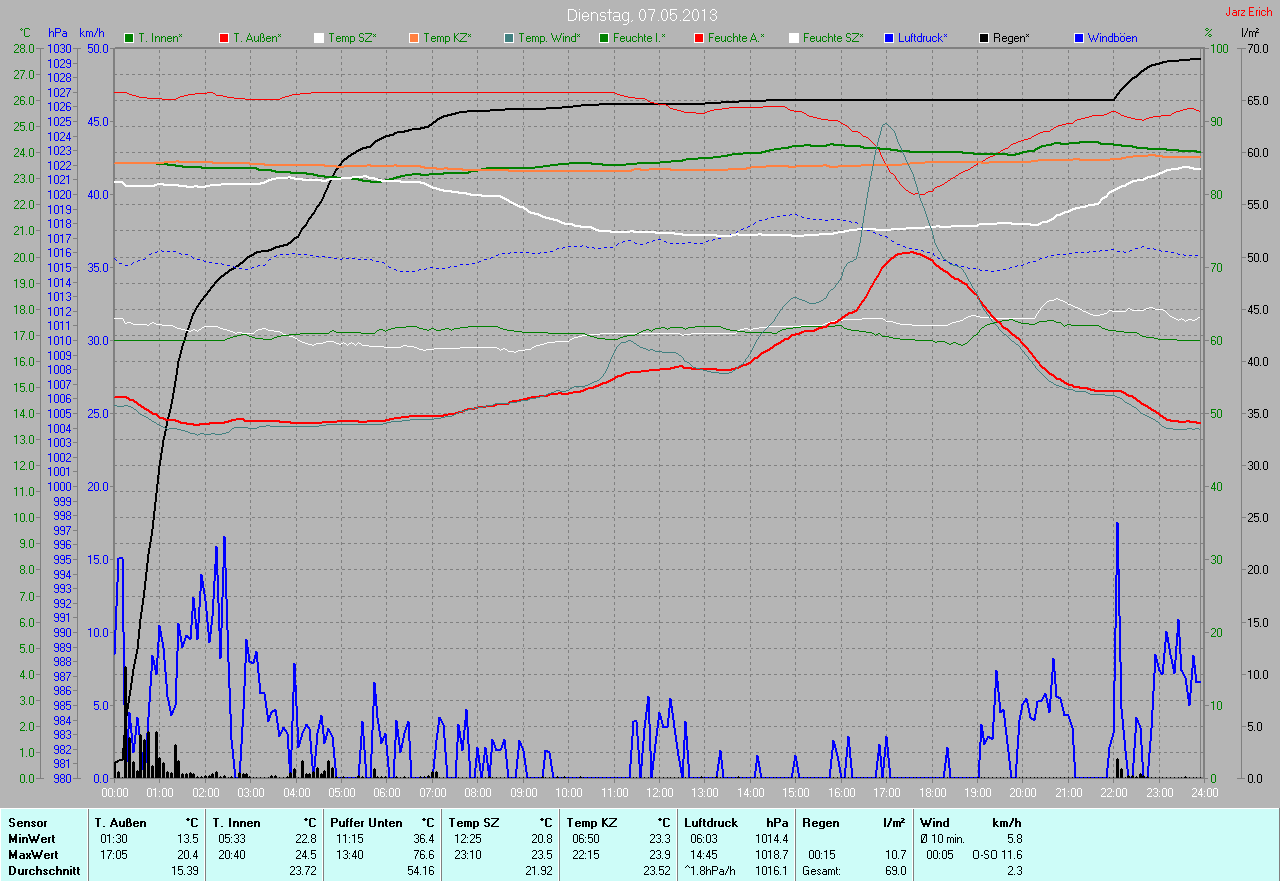Click the white Feuchte SZ legend swatch
This screenshot has width=1280, height=881.
(x=794, y=38)
